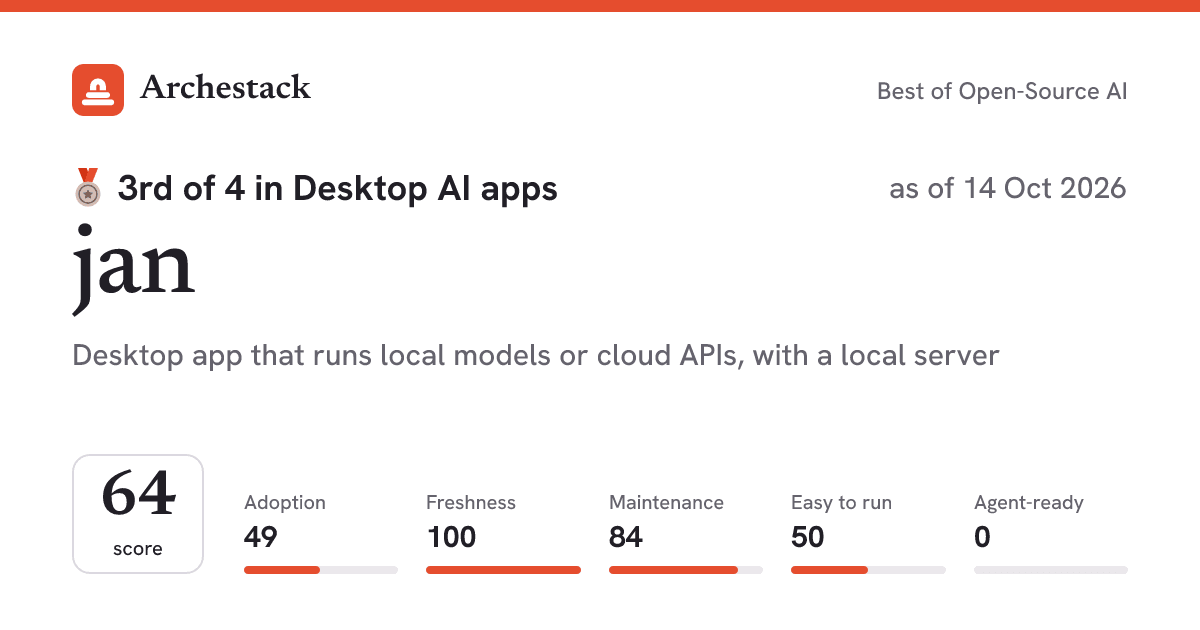Screen dimensions: 1200x630
Task: Click the 'Desktop app that runs local models' description
Action: click(x=536, y=355)
